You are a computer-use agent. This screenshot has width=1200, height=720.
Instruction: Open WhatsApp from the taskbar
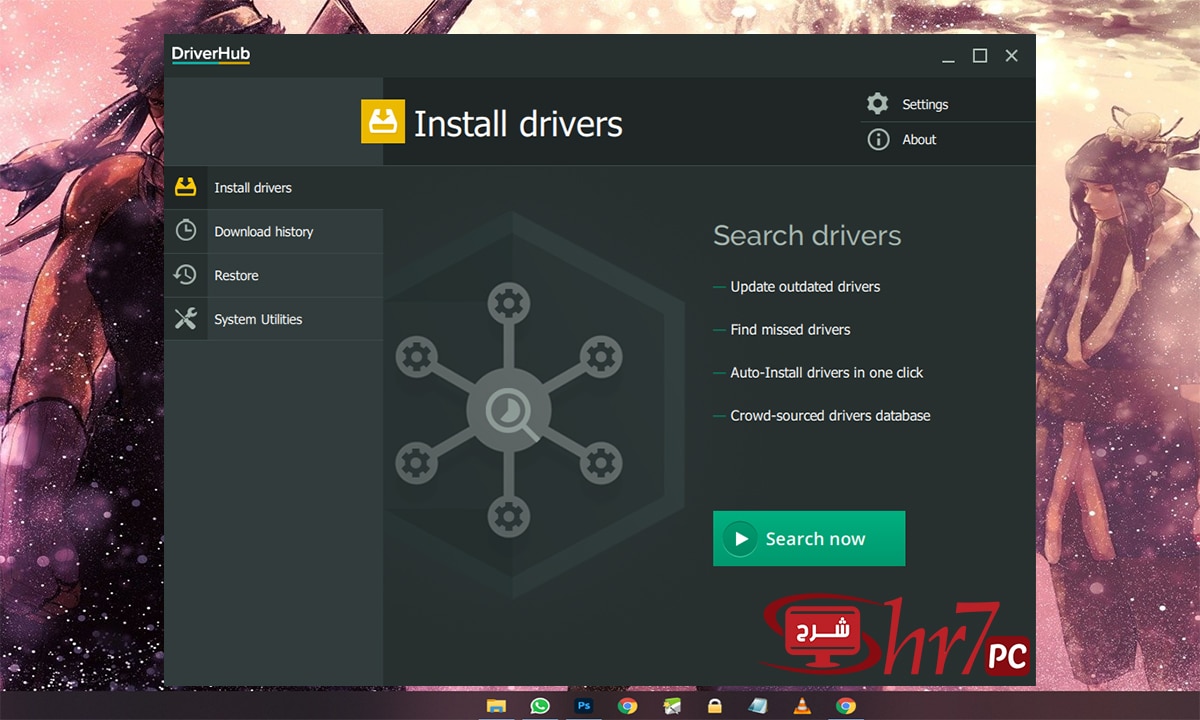pyautogui.click(x=540, y=705)
